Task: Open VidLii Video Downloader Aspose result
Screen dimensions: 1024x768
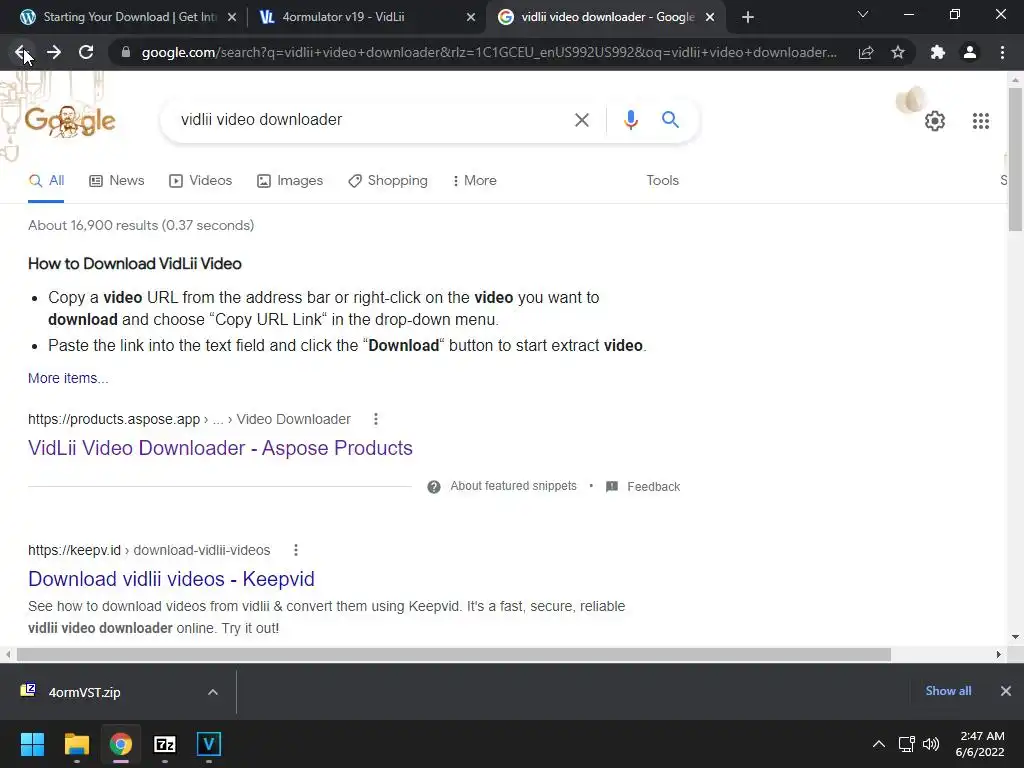Action: coord(220,448)
